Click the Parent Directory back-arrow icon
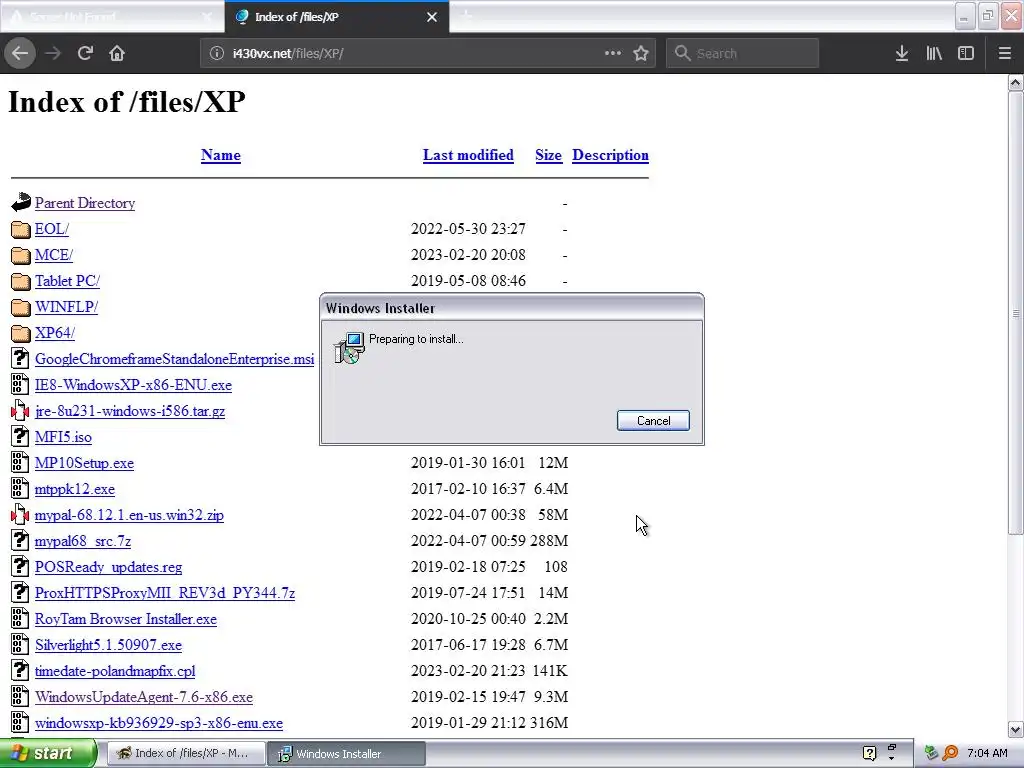This screenshot has width=1024, height=768. (21, 202)
